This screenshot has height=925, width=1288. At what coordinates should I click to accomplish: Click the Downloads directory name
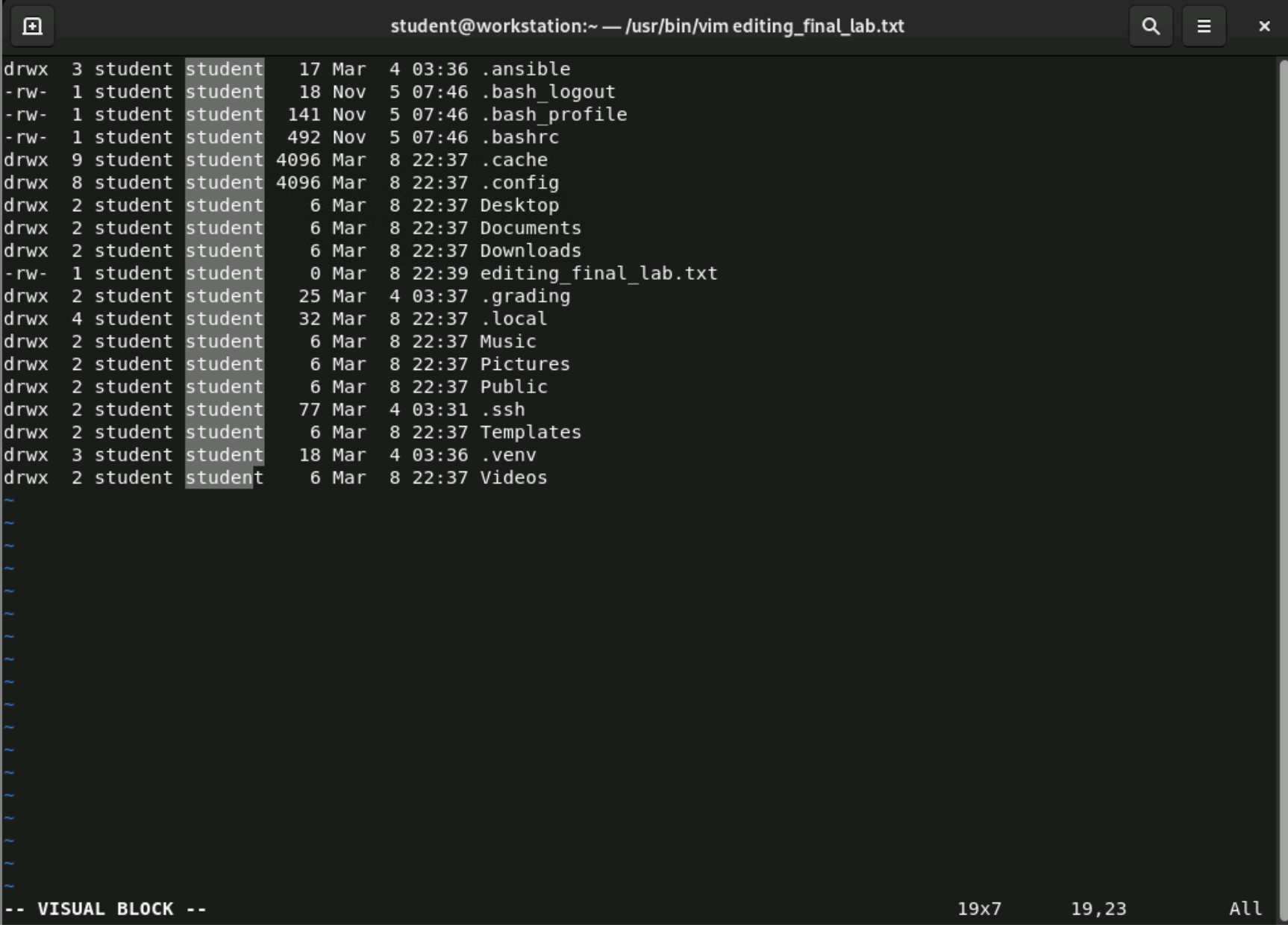[531, 251]
